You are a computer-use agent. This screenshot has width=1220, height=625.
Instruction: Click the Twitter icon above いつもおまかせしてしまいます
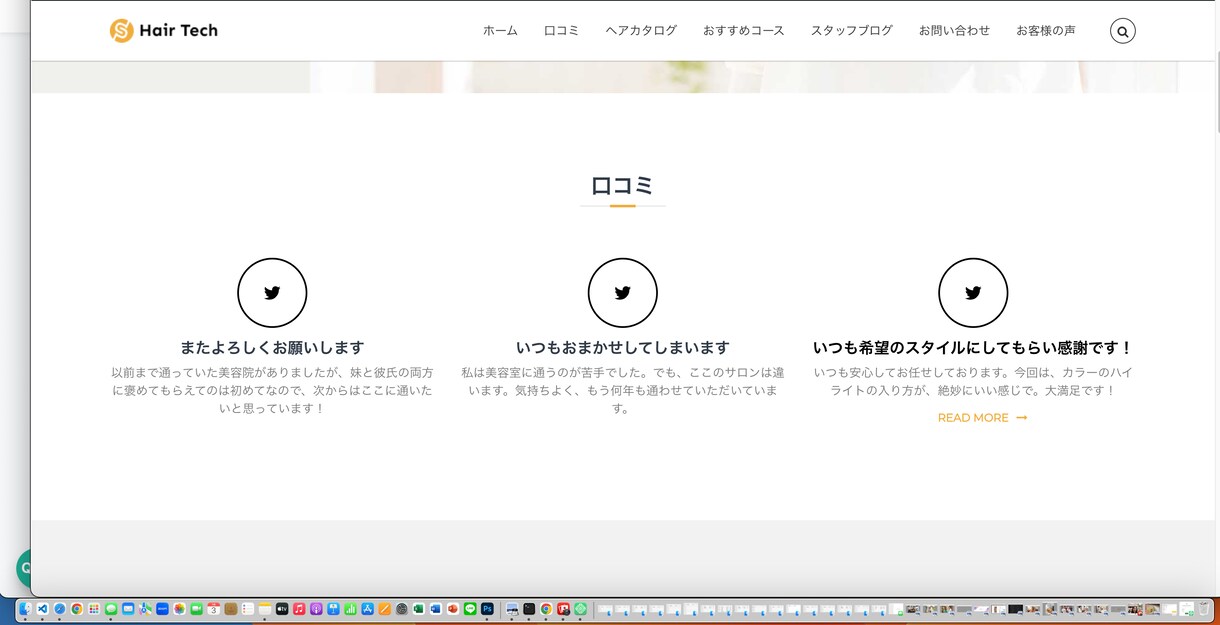point(622,293)
